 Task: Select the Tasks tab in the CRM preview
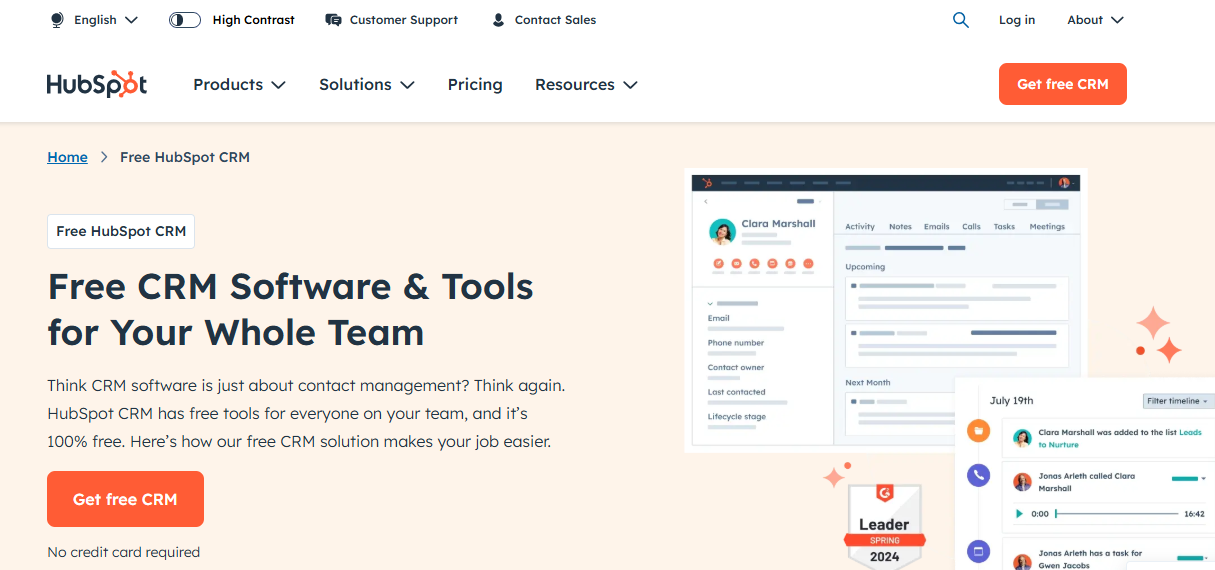[x=1004, y=227]
